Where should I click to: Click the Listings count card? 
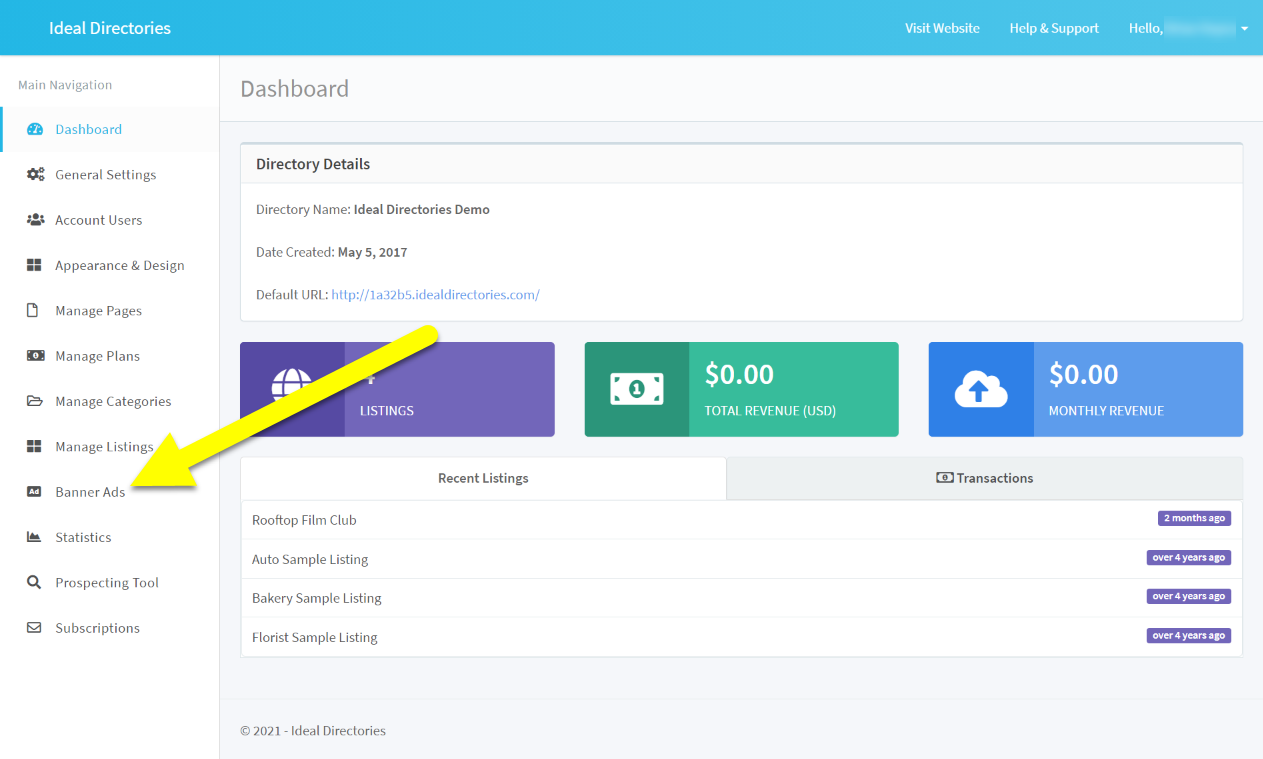click(397, 389)
